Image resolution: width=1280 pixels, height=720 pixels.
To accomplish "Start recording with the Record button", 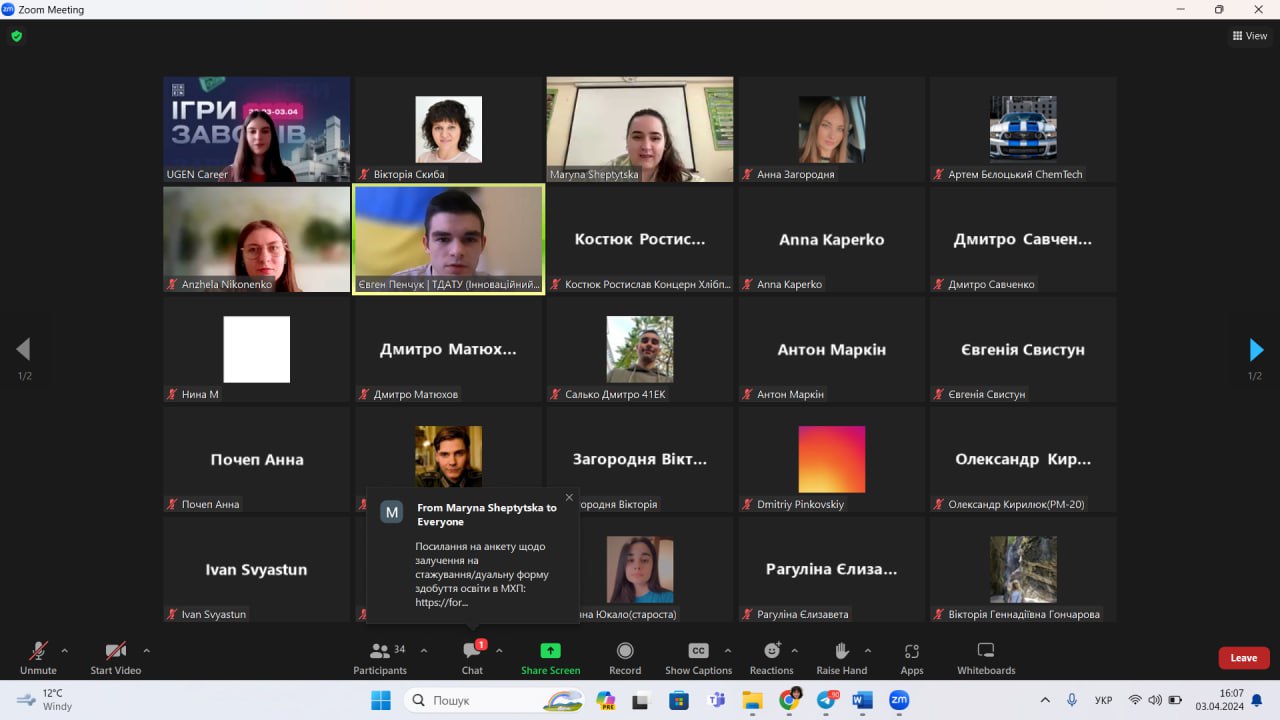I will tap(625, 658).
